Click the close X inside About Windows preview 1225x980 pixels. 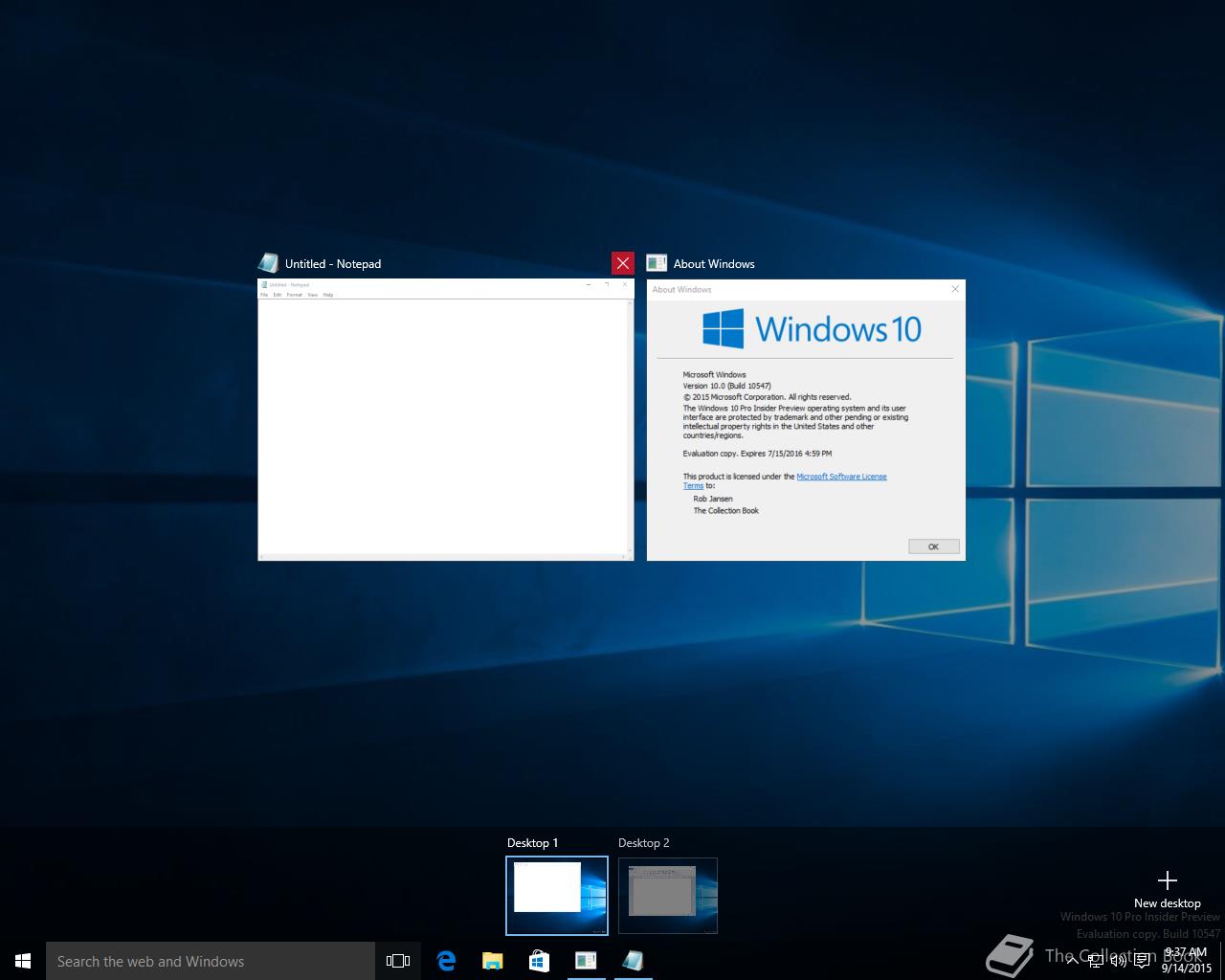(954, 289)
